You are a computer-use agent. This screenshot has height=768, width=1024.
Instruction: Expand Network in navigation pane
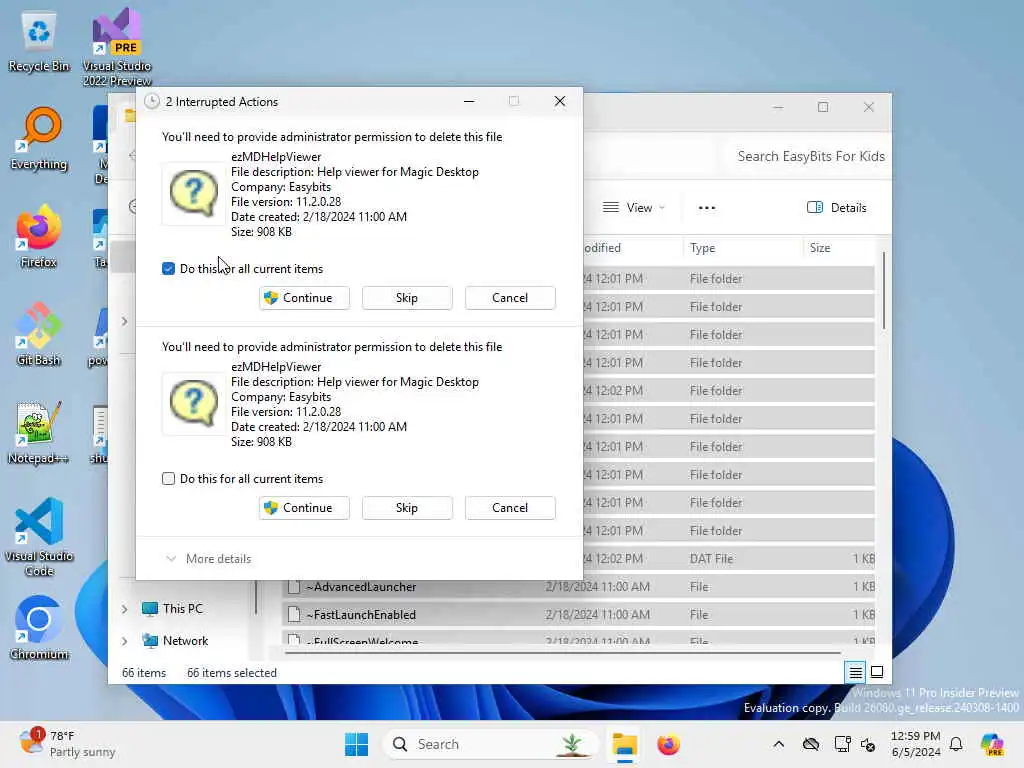coord(125,641)
